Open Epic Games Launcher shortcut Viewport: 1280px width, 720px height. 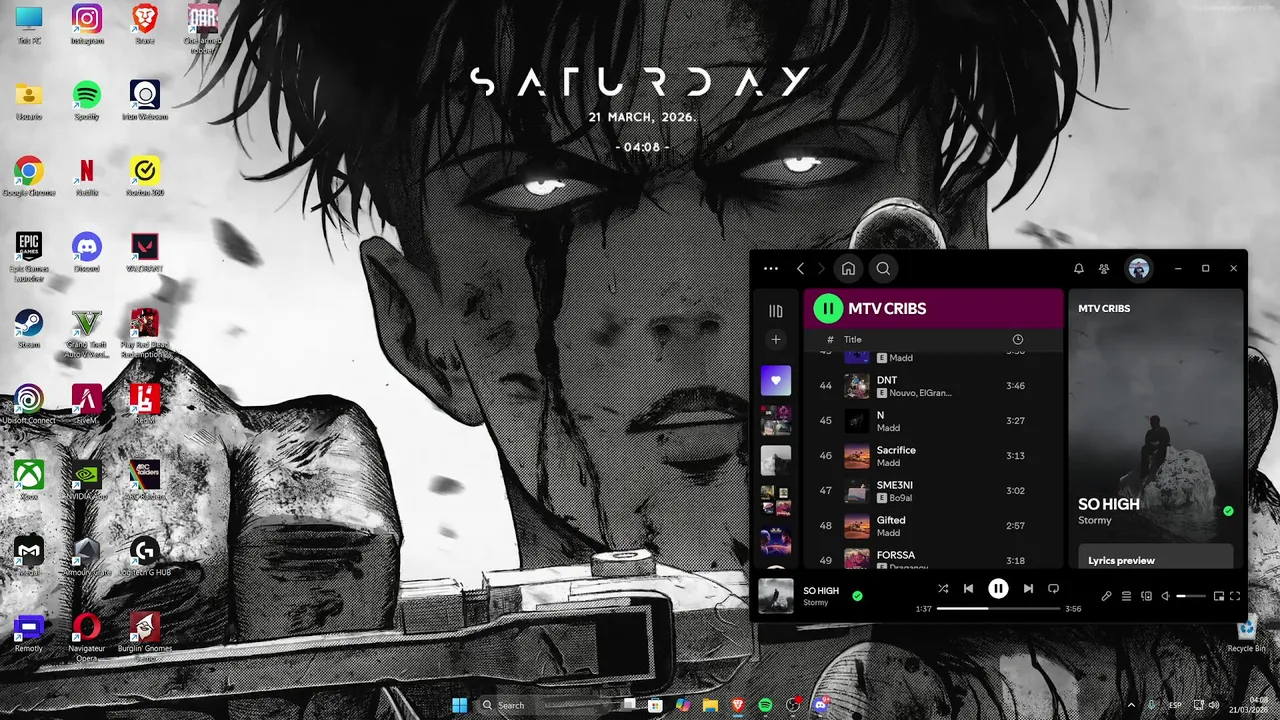(29, 256)
